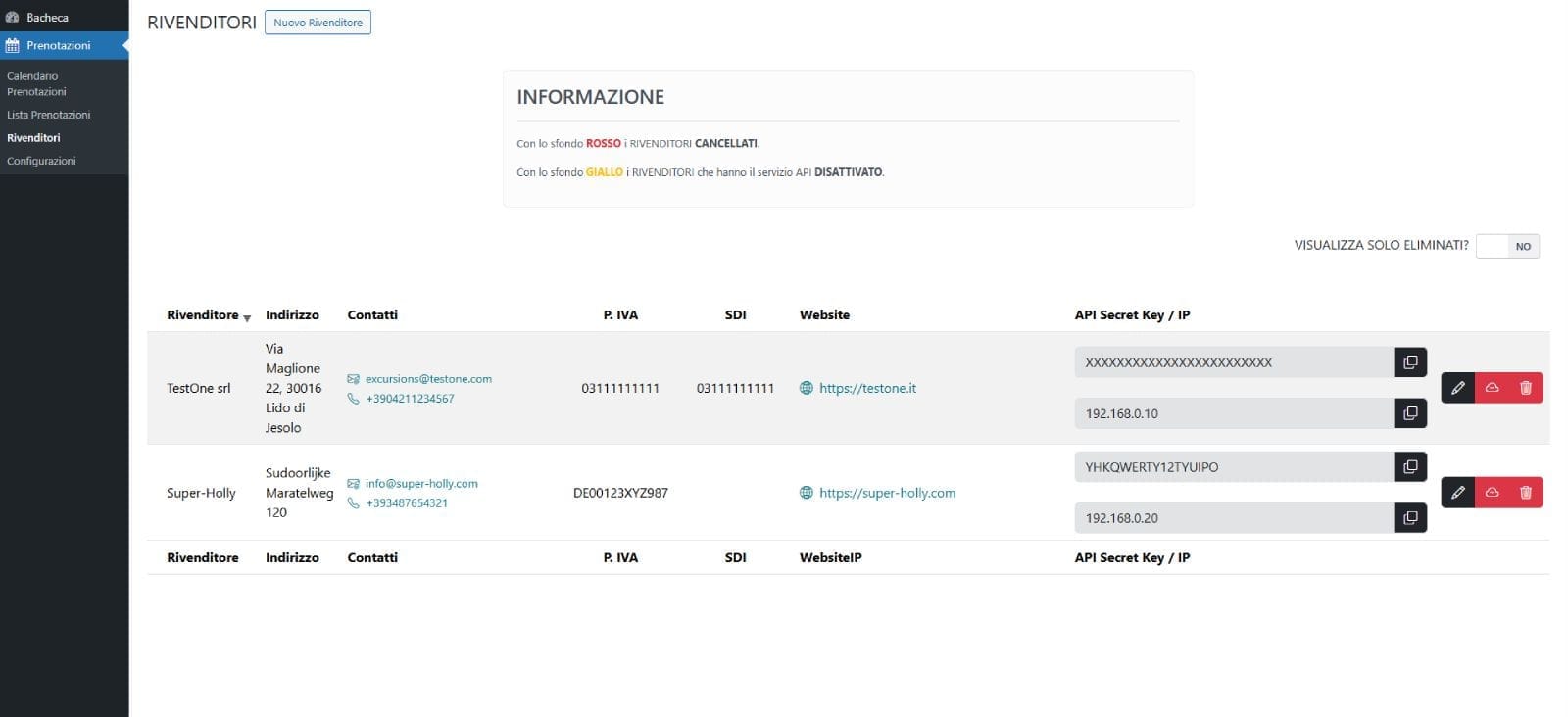Delete Super-Holly reseller with trash icon

[1526, 493]
